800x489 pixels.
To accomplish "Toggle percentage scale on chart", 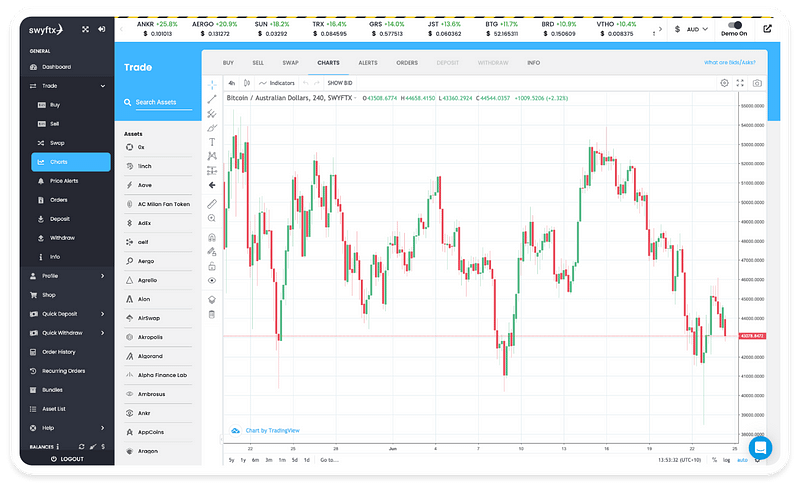I will click(714, 460).
